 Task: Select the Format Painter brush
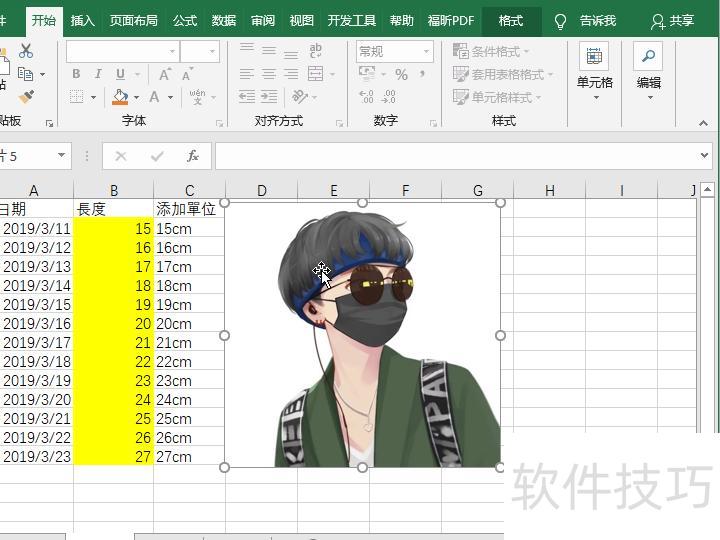tap(26, 97)
